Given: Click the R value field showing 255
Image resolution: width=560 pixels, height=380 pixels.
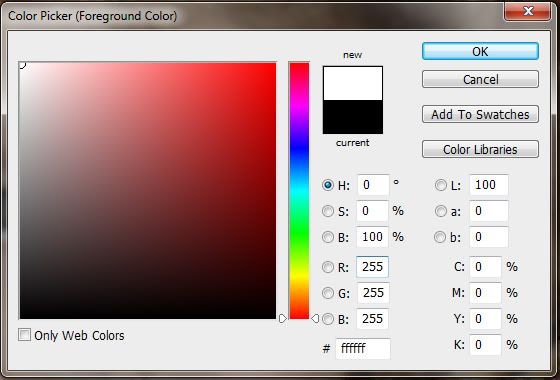Looking at the screenshot, I should pos(372,267).
